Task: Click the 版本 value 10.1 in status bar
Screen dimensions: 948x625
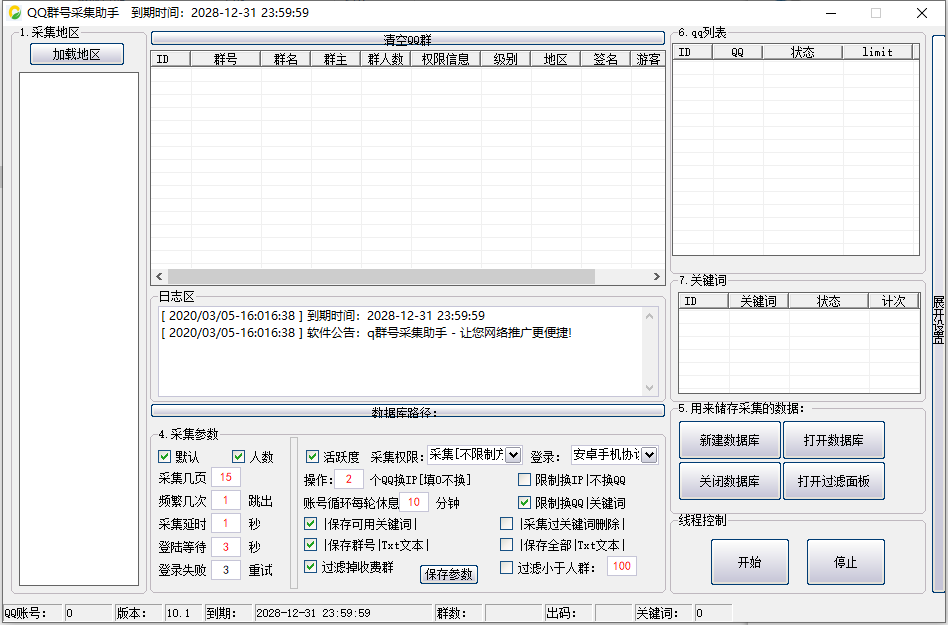Action: pyautogui.click(x=183, y=613)
